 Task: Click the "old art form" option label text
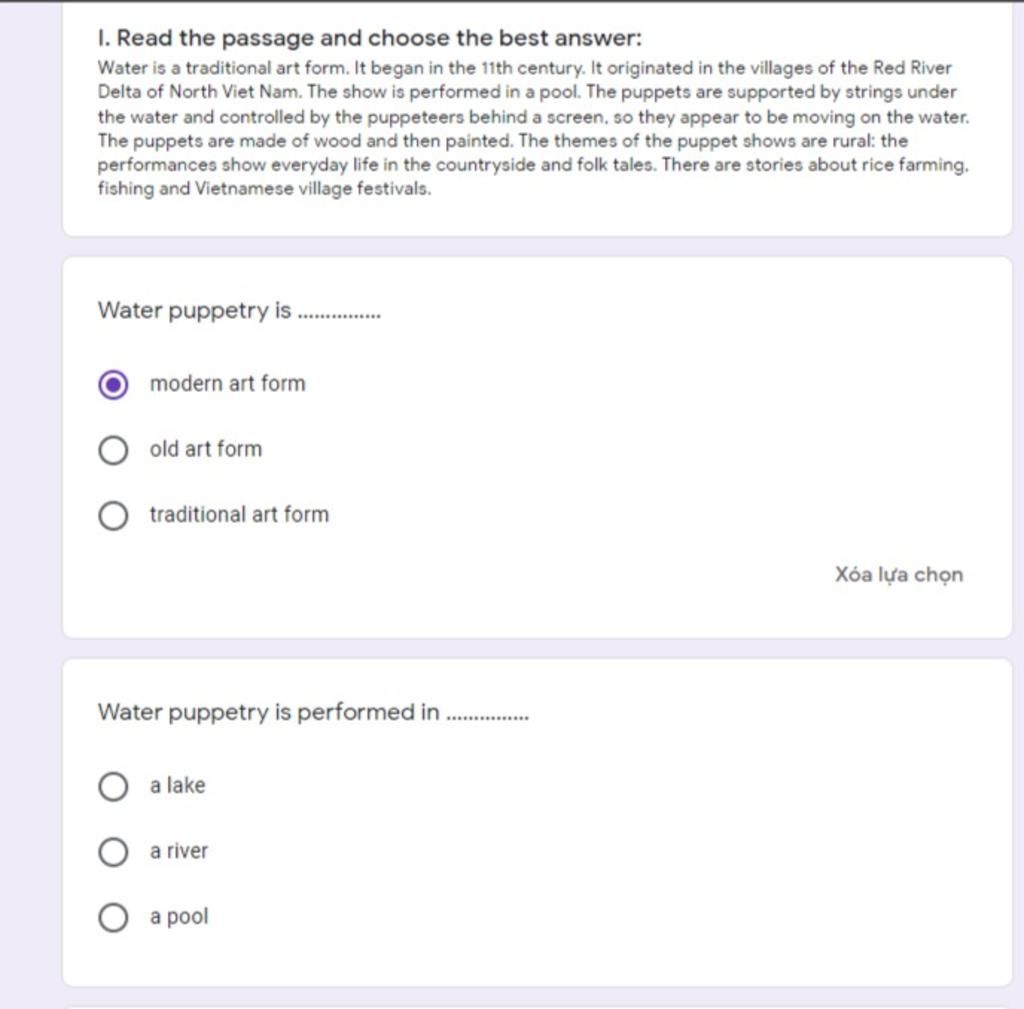(x=206, y=449)
